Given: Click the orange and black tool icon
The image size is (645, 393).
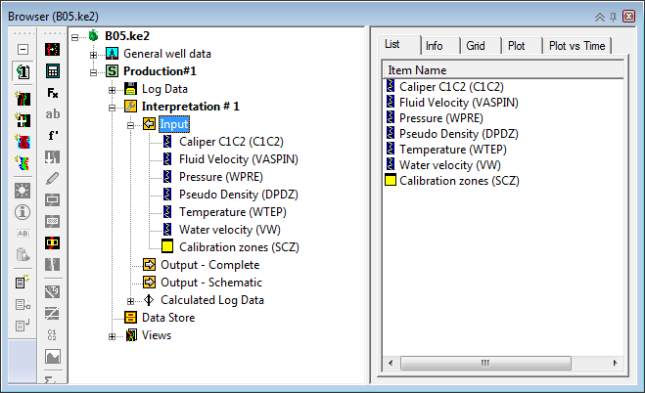Looking at the screenshot, I should 53,243.
